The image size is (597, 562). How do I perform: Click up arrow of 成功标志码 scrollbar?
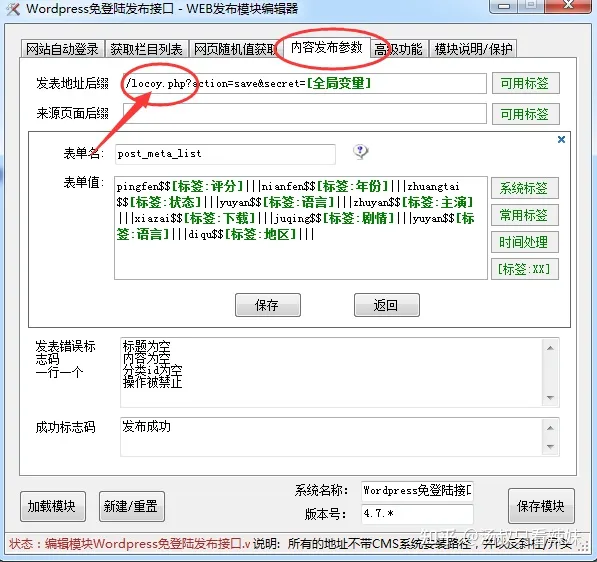(x=551, y=428)
